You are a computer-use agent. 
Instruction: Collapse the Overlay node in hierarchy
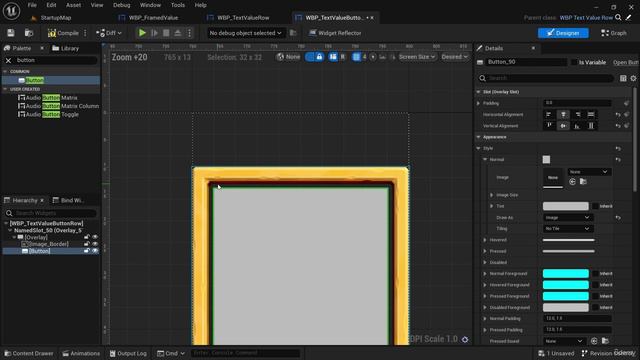click(14, 237)
